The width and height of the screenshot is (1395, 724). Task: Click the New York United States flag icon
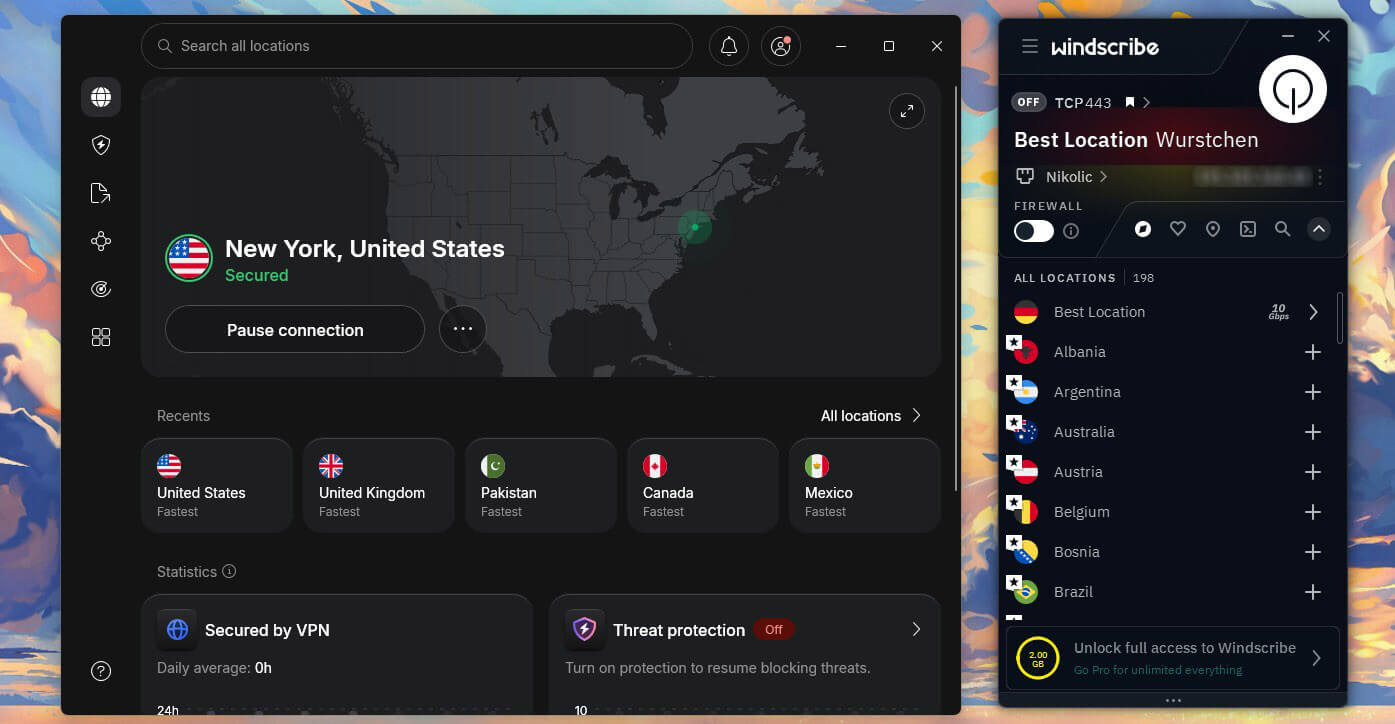click(188, 258)
